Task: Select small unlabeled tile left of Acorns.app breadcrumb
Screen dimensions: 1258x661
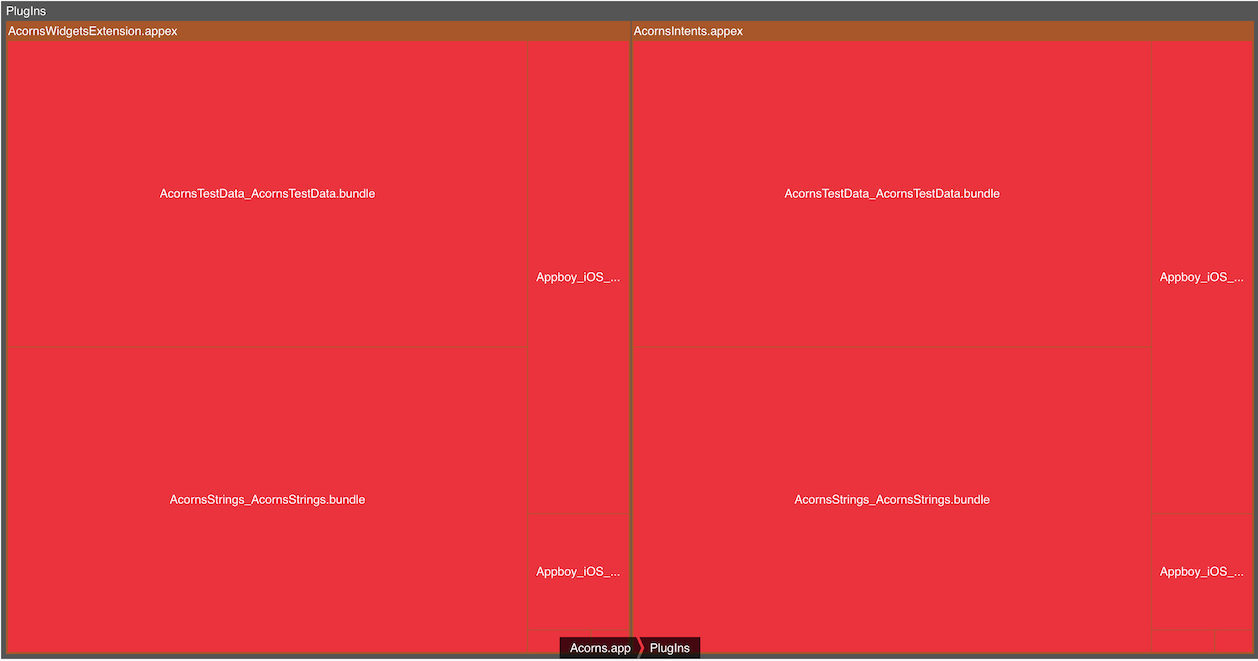Action: tap(545, 642)
